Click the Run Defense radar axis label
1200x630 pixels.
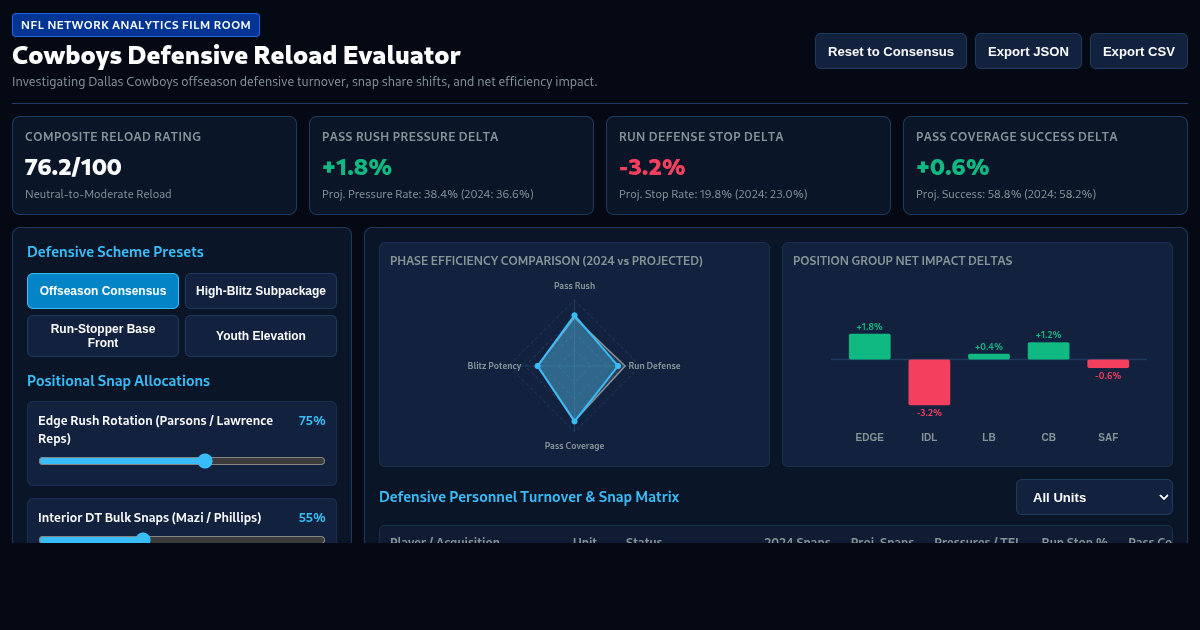pyautogui.click(x=654, y=366)
